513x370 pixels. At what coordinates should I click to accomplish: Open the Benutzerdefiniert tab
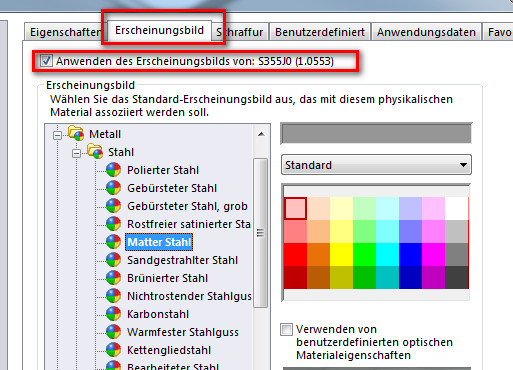pos(320,32)
